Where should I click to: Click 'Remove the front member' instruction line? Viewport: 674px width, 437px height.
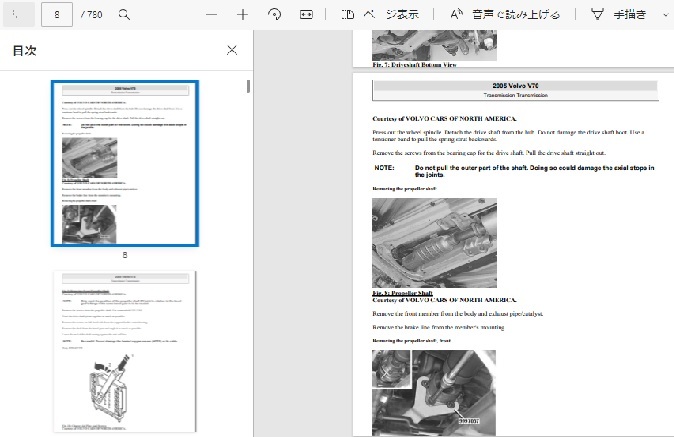coord(458,314)
